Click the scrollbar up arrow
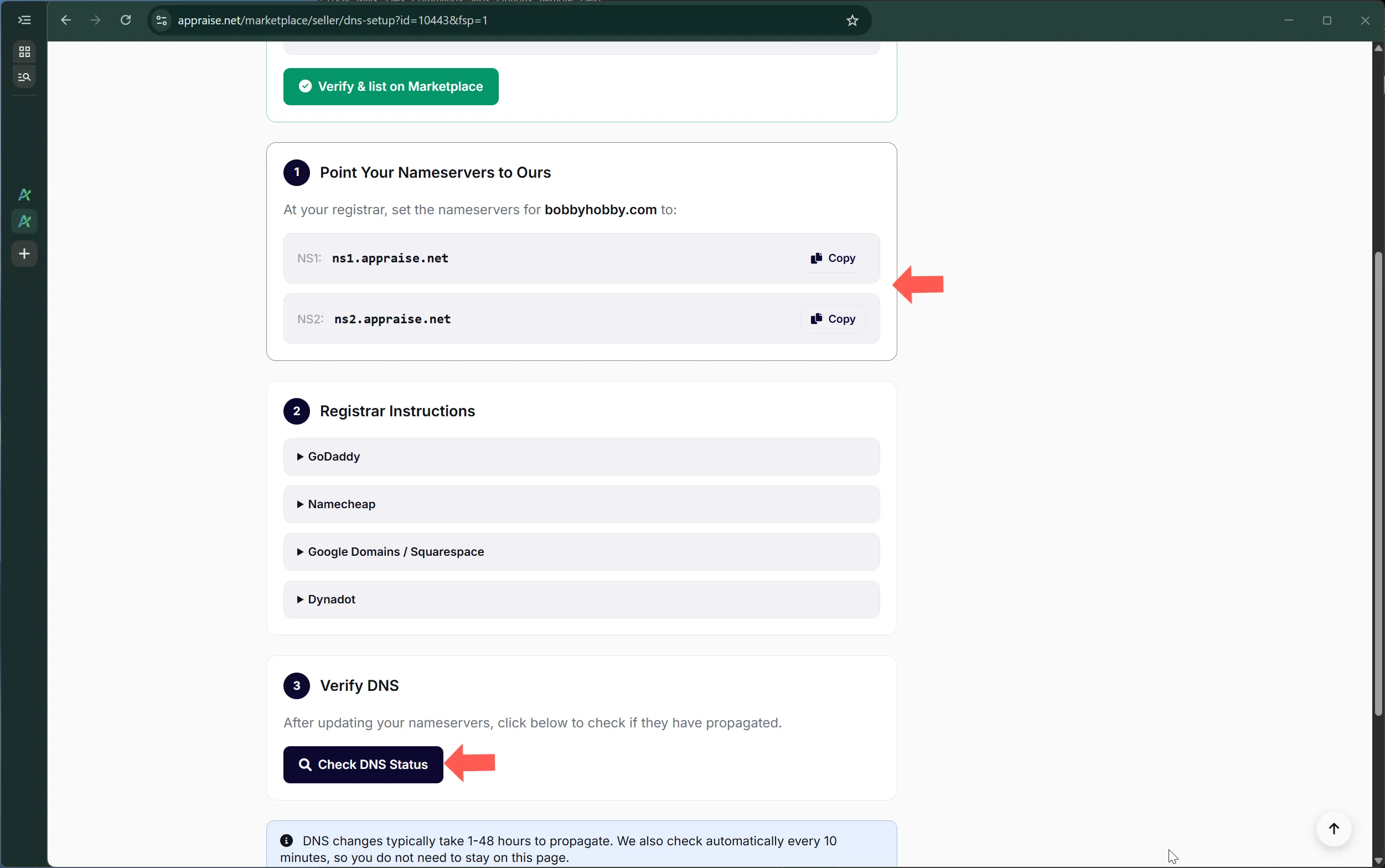Image resolution: width=1385 pixels, height=868 pixels. (x=1379, y=48)
